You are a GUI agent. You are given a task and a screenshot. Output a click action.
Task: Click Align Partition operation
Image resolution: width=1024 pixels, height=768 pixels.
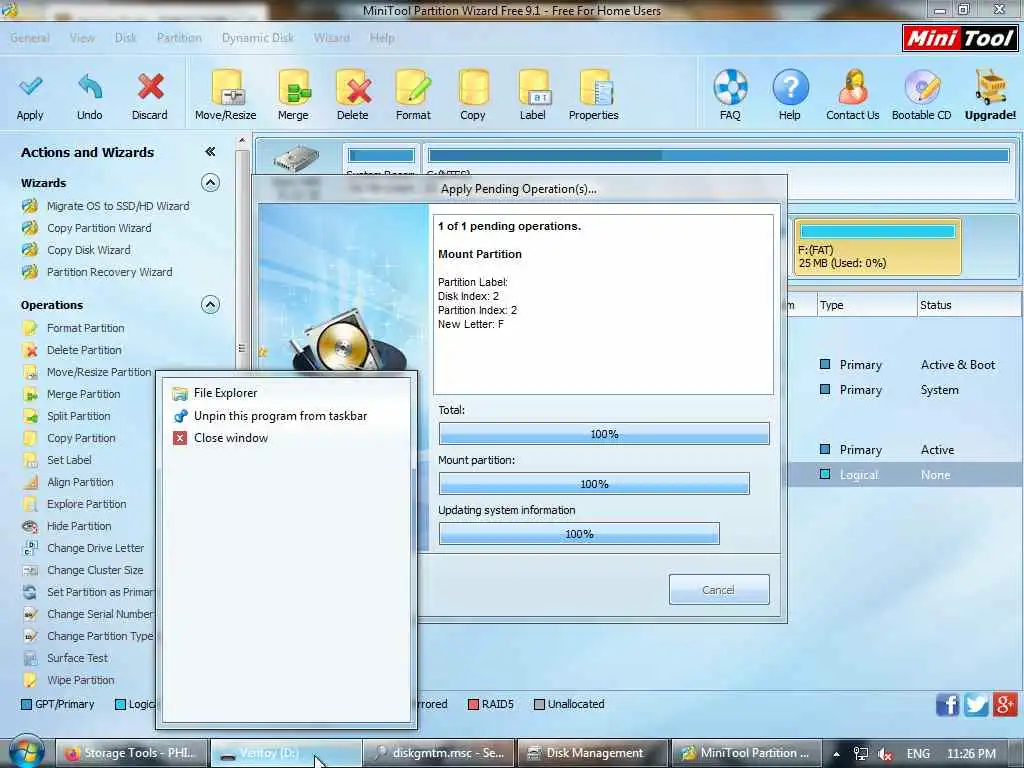tap(80, 483)
